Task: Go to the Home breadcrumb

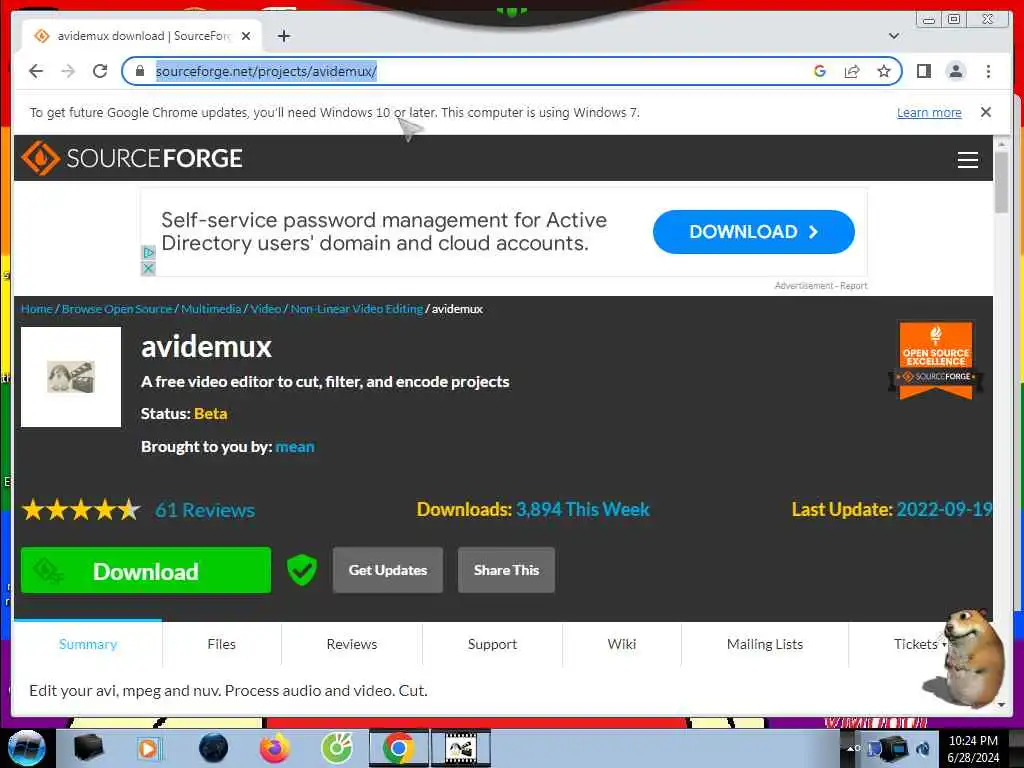Action: click(37, 309)
